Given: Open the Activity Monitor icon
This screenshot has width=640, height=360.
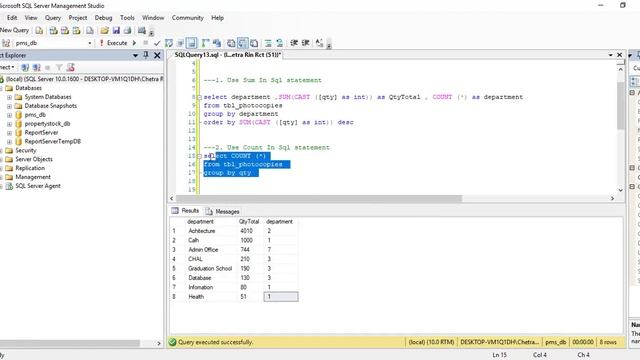Looking at the screenshot, I should [x=142, y=31].
